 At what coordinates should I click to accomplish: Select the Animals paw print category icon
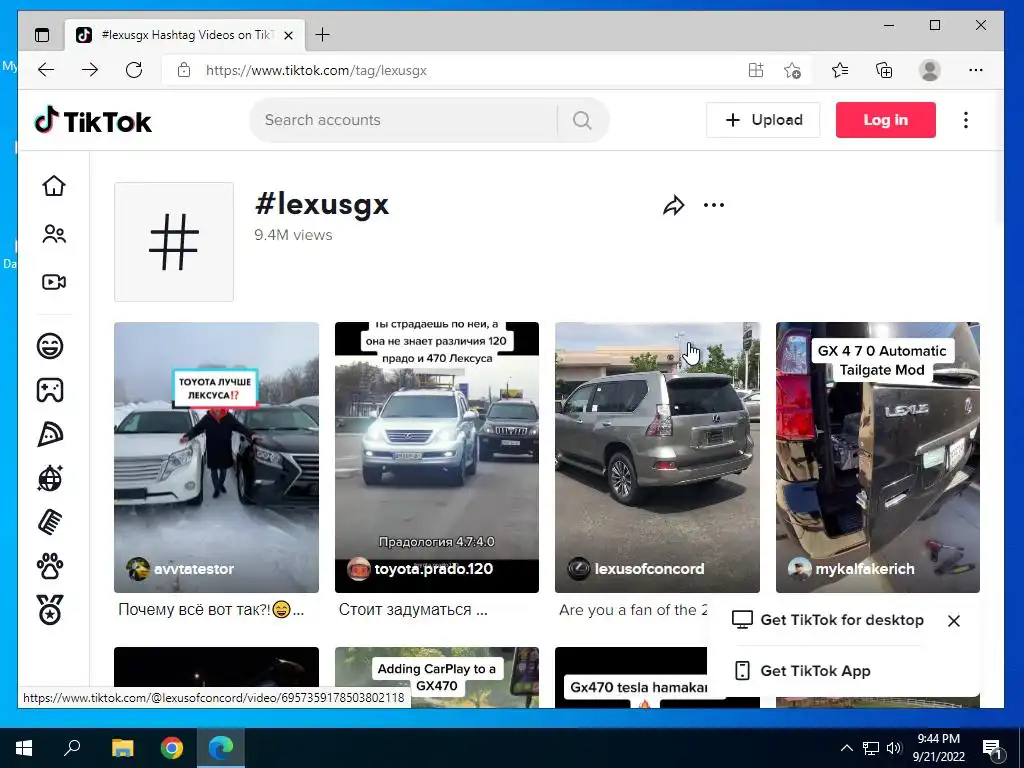(50, 566)
